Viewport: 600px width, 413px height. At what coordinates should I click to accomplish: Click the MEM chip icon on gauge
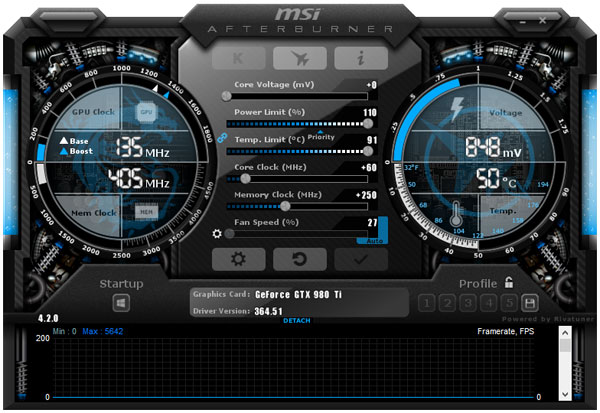(x=146, y=212)
